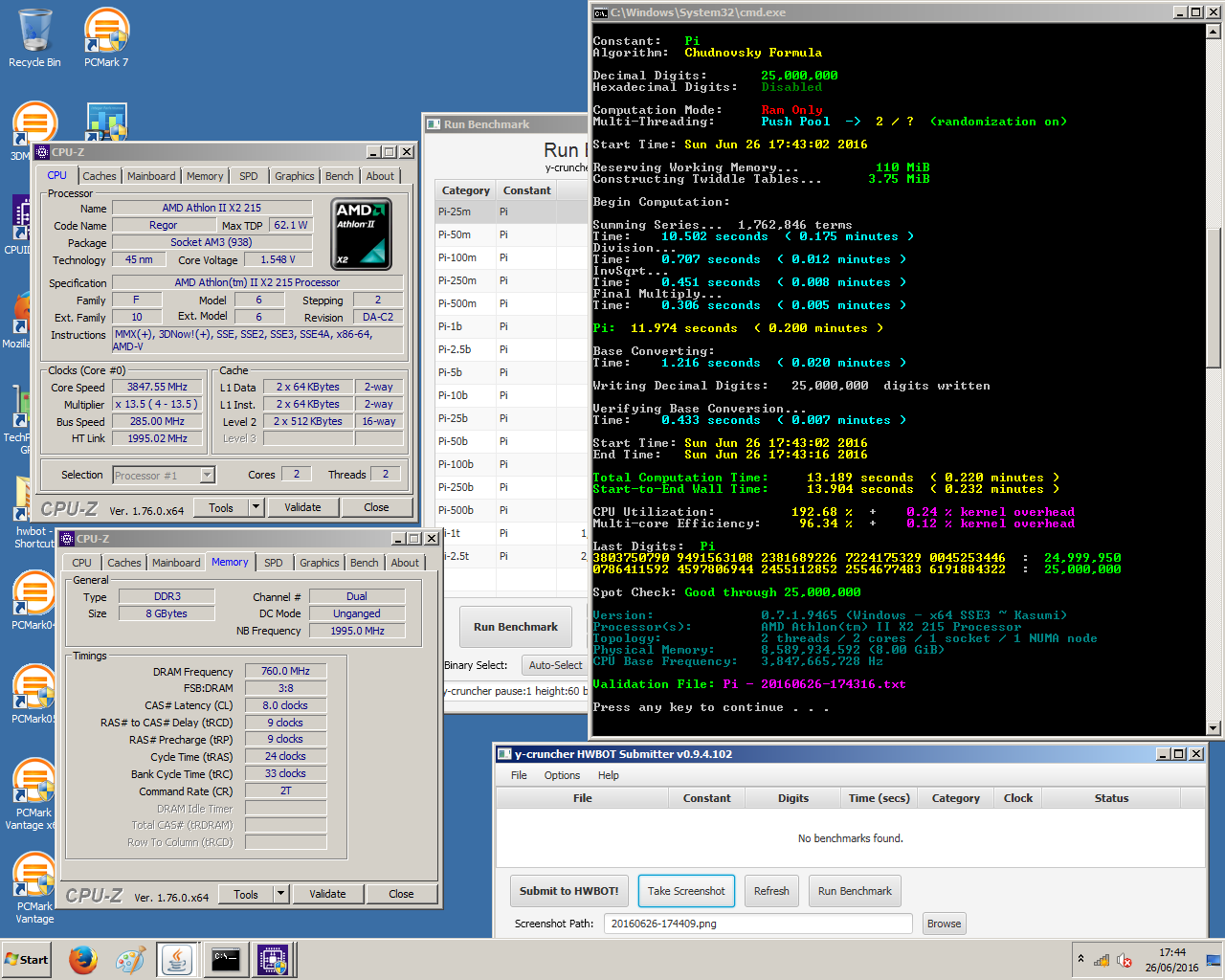Image resolution: width=1225 pixels, height=980 pixels.
Task: Click cmd.exe scrollbar up arrow
Action: click(1213, 32)
